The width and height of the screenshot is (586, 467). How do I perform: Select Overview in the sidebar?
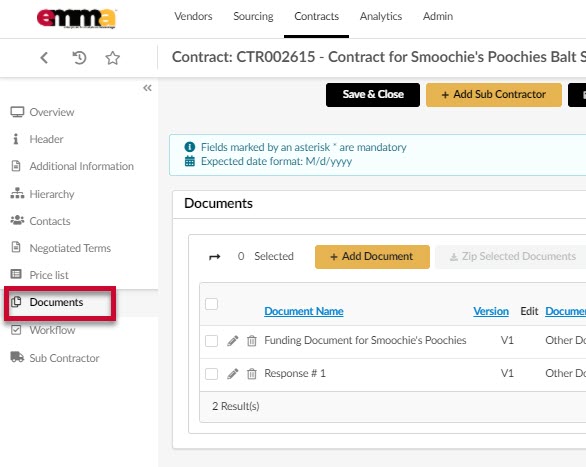click(x=52, y=112)
